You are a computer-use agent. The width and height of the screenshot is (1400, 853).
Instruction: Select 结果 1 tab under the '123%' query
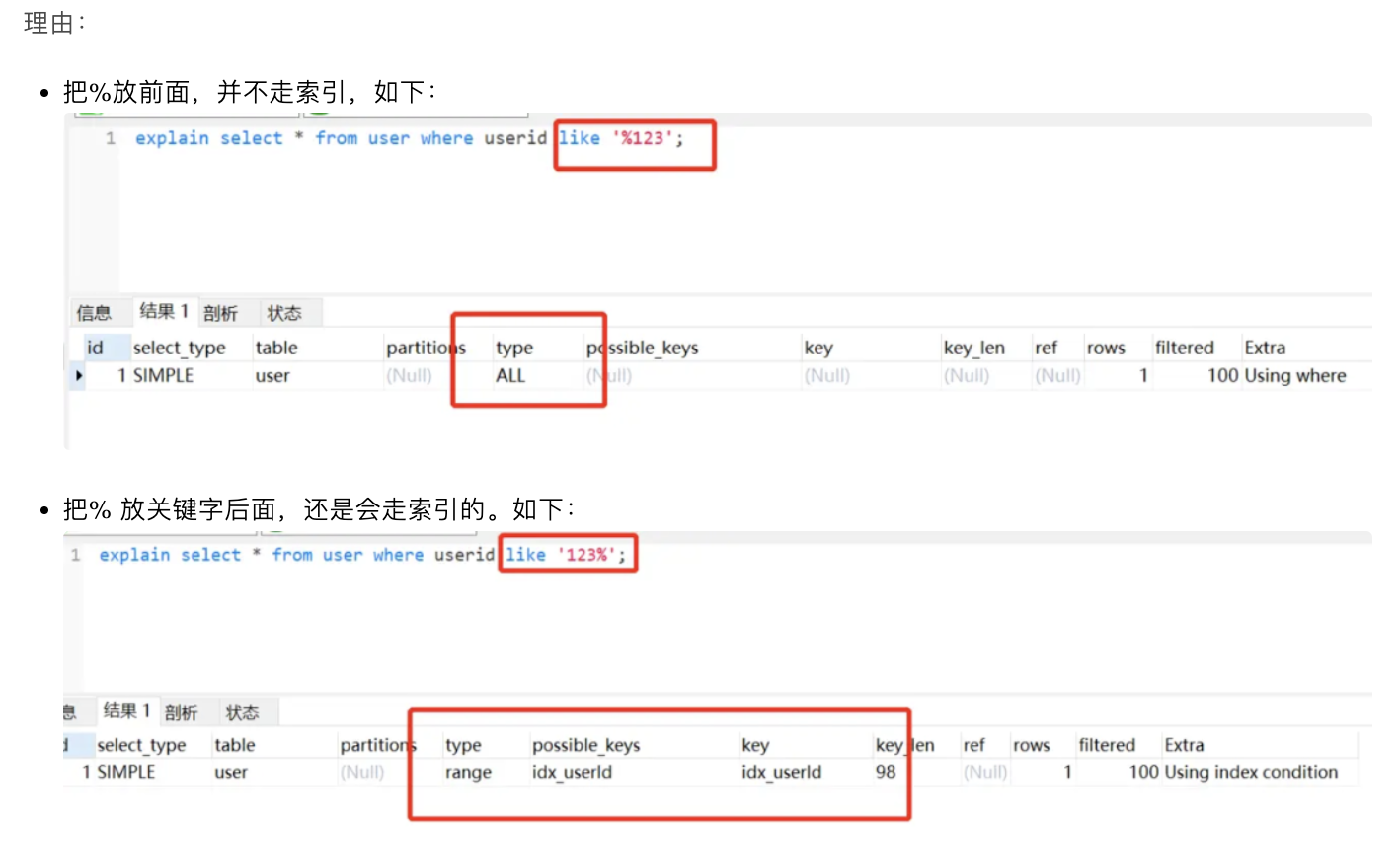coord(126,711)
